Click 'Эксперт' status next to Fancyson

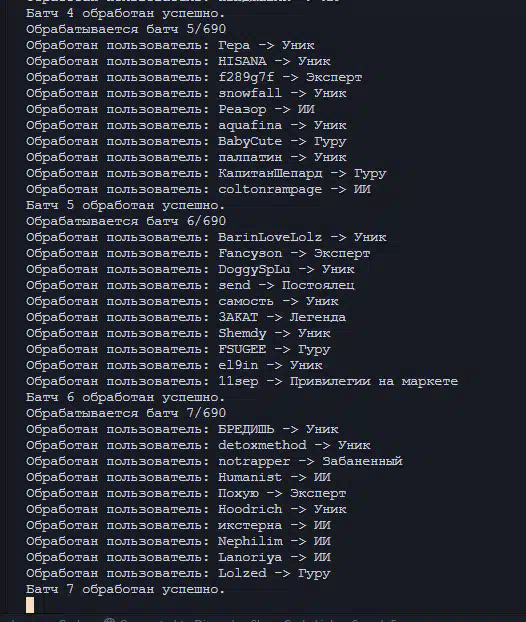(342, 253)
